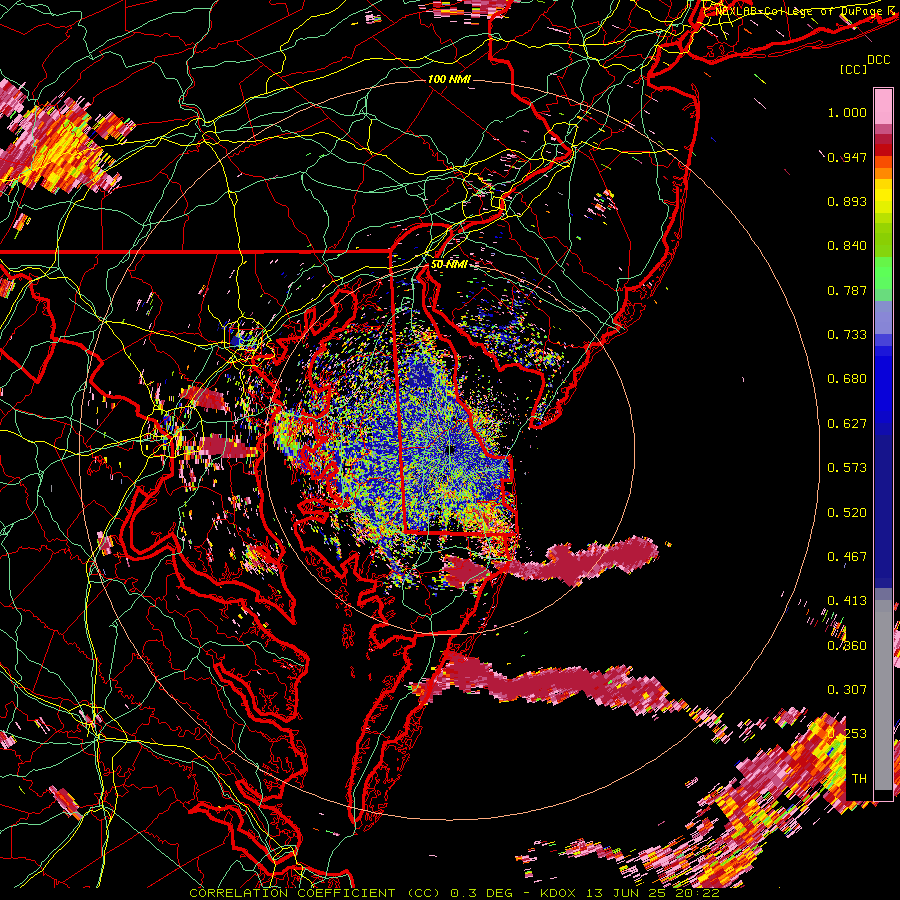
Task: Click the 0.413 legend value
Action: pos(847,601)
